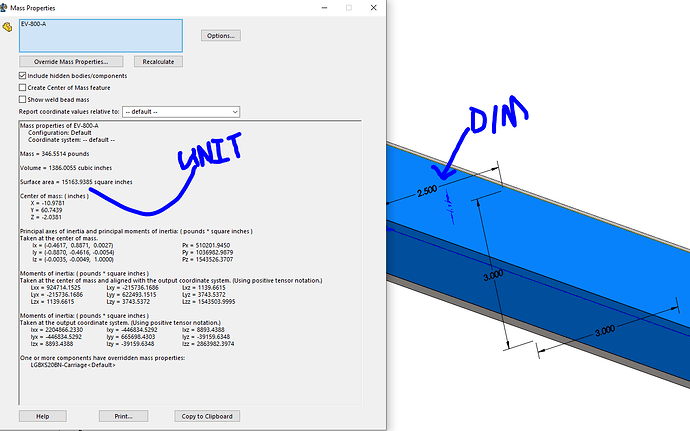The width and height of the screenshot is (690, 431).
Task: Open the Options button dialog
Action: [220, 35]
